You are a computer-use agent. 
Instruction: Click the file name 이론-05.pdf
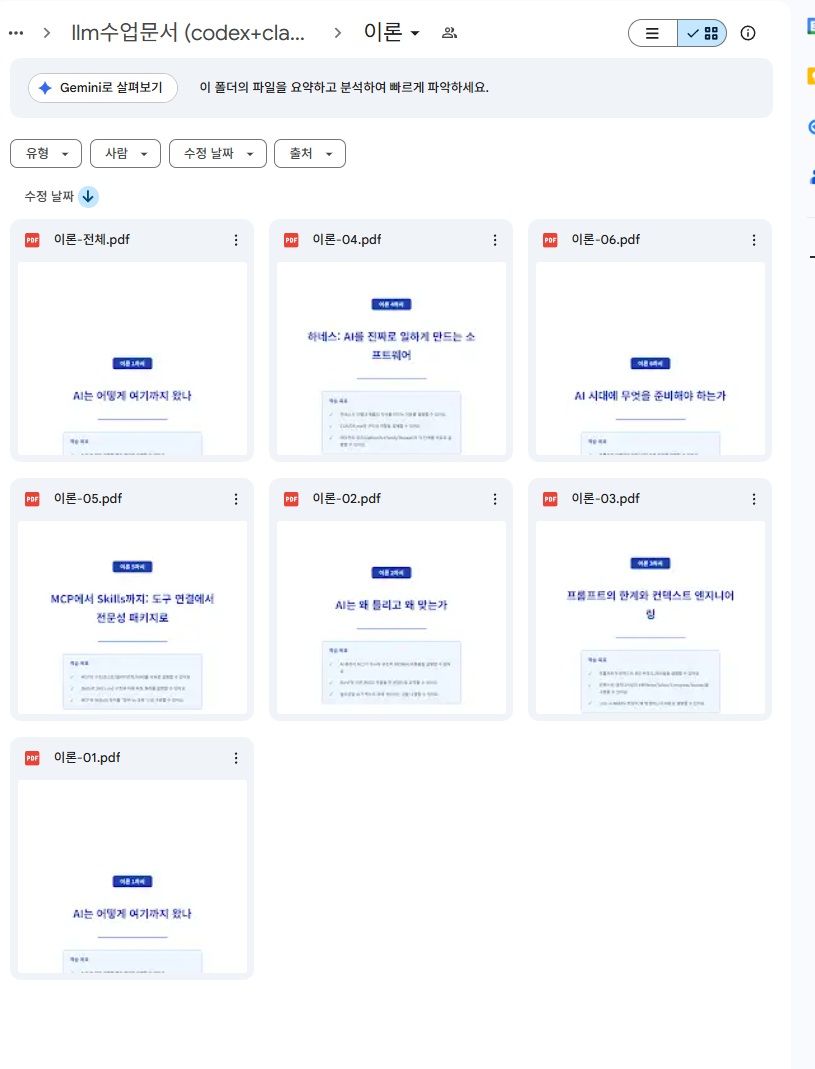coord(88,499)
